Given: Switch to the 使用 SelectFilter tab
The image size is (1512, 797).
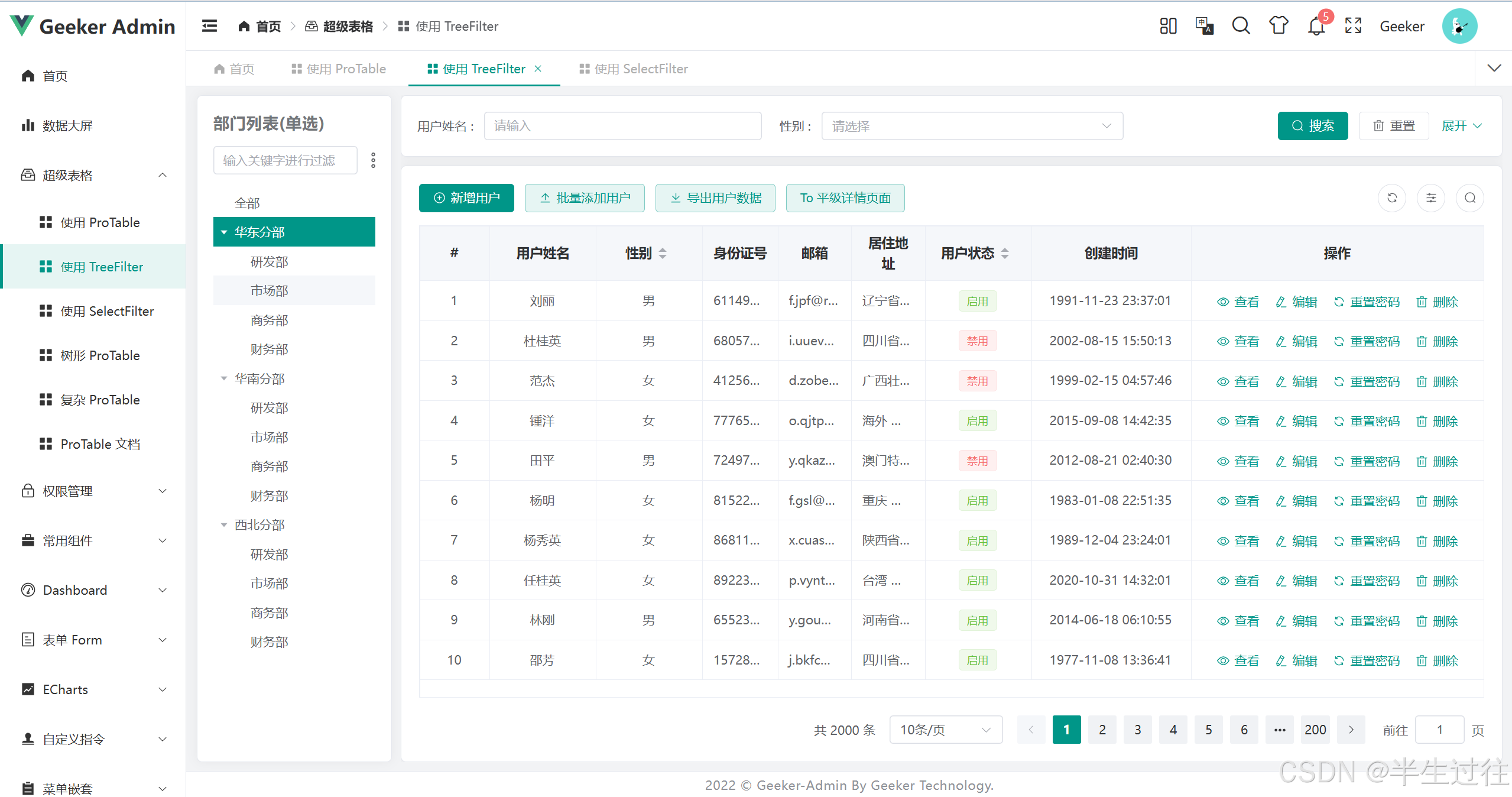Looking at the screenshot, I should pyautogui.click(x=634, y=69).
